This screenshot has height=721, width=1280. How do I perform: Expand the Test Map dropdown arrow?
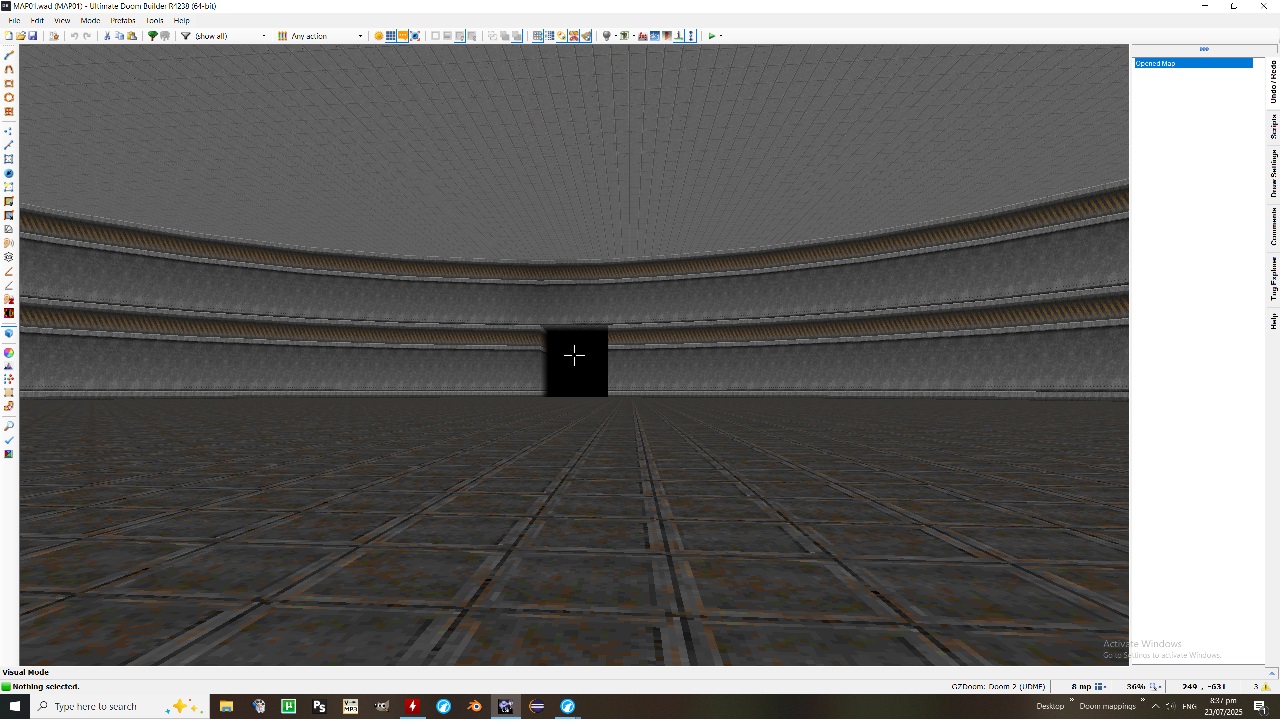(721, 36)
